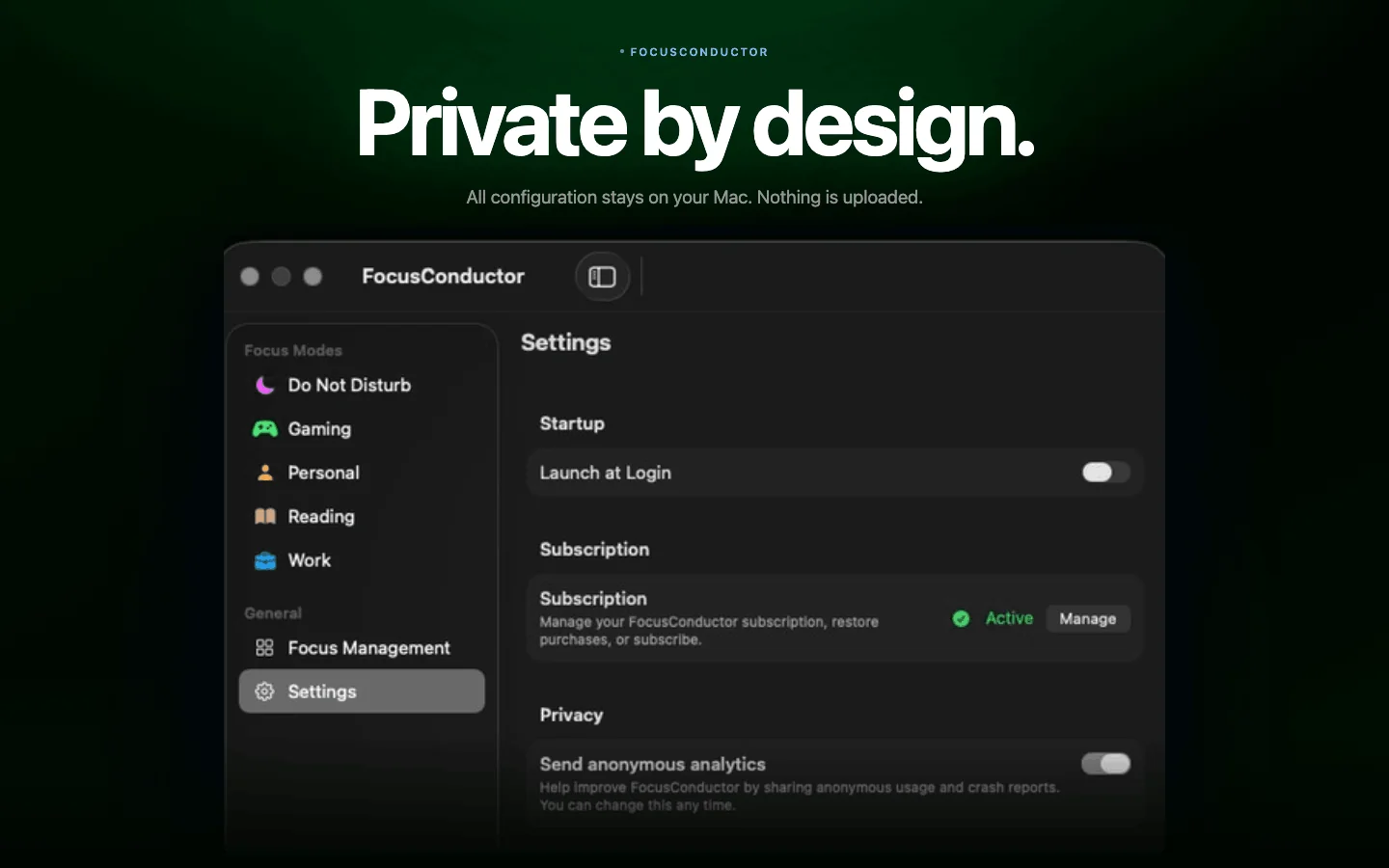Click the zoom window button

point(313,277)
